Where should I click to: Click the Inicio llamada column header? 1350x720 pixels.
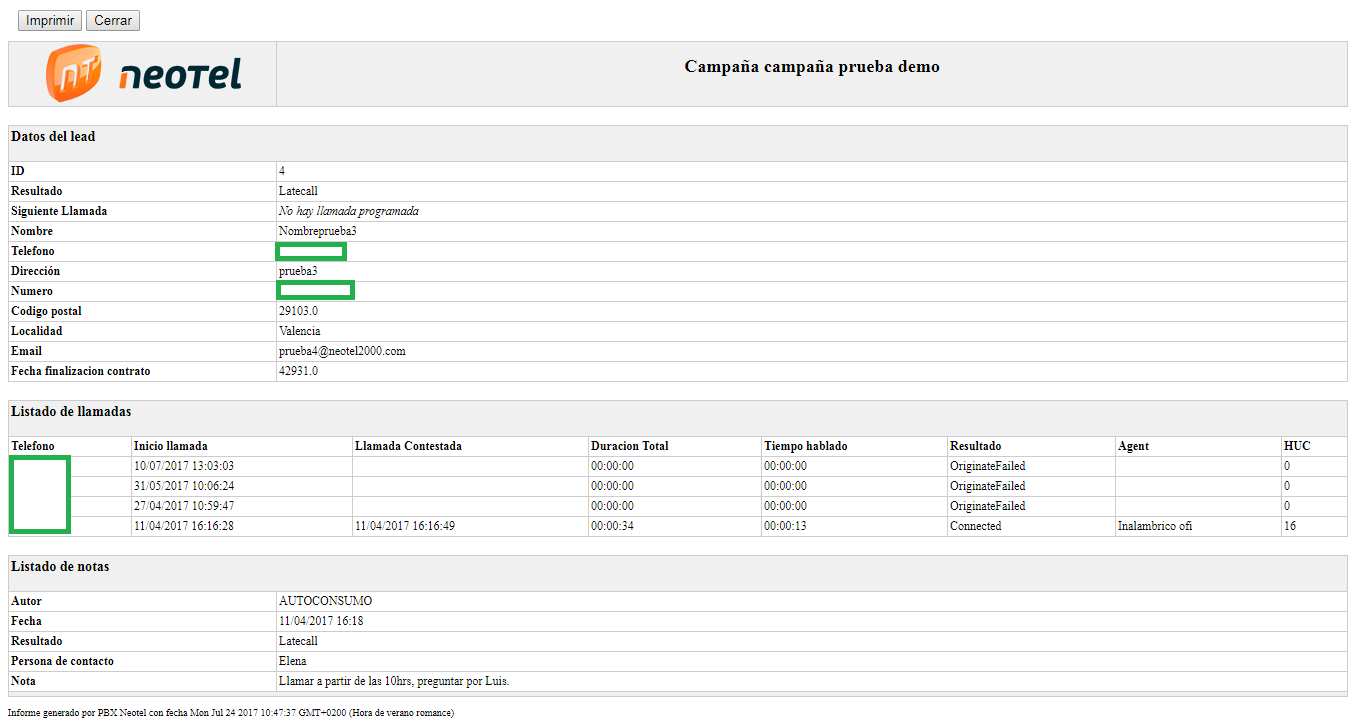coord(171,446)
